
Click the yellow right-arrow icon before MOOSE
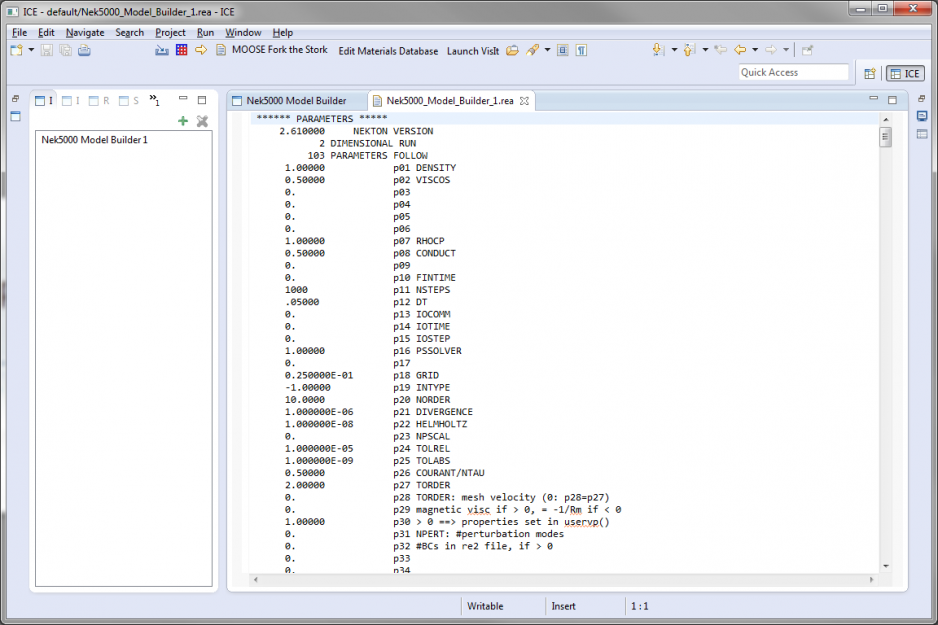(x=201, y=50)
